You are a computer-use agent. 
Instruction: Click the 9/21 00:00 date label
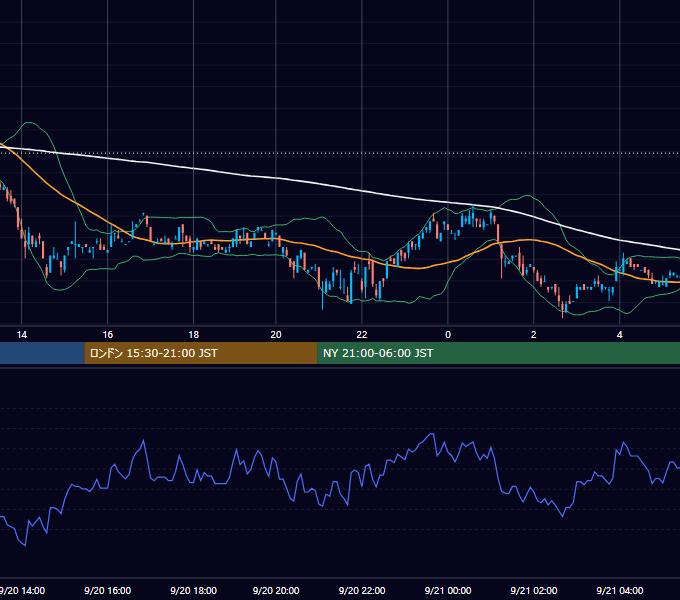[x=448, y=590]
